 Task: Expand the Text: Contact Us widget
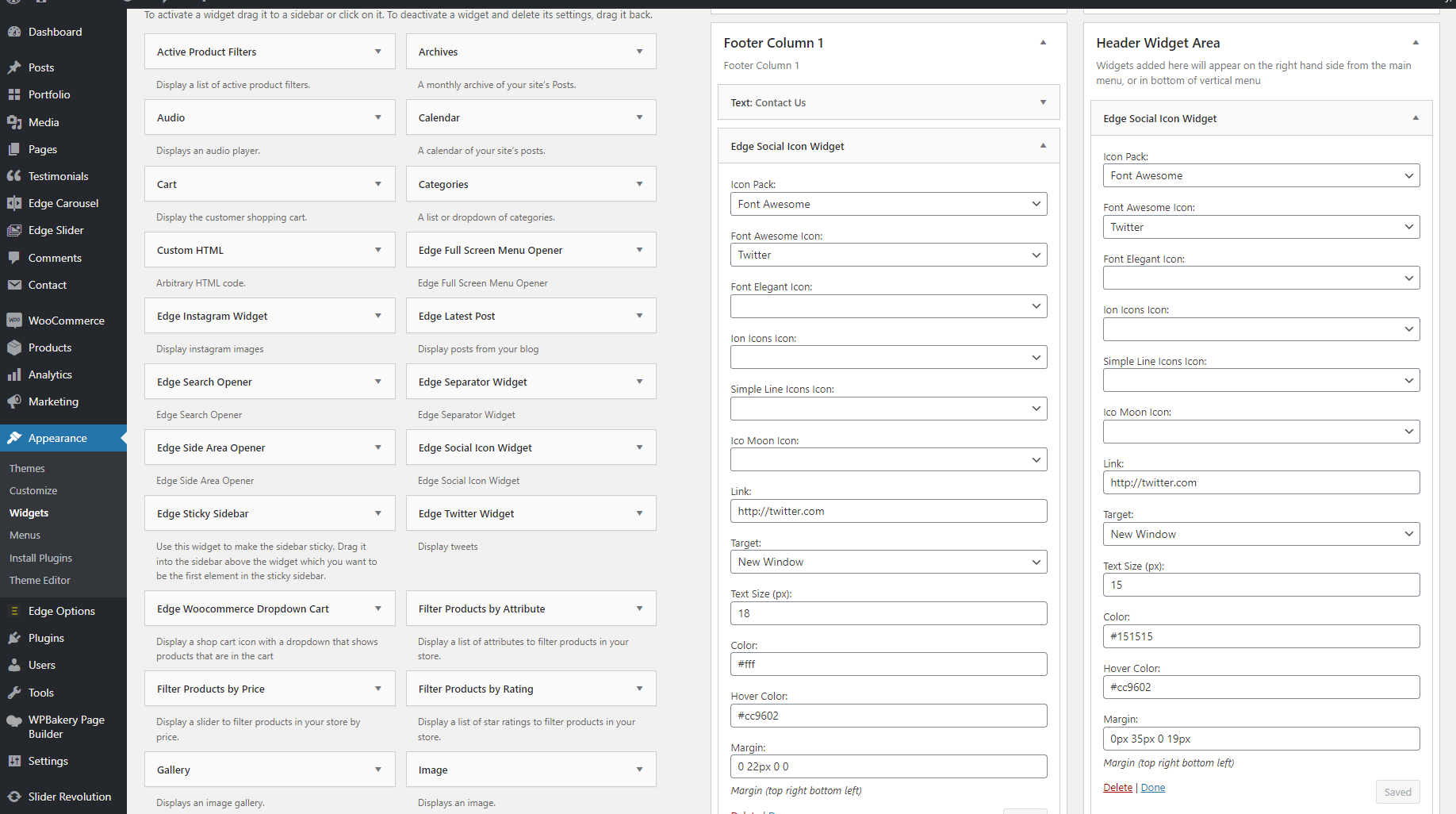pos(1043,102)
